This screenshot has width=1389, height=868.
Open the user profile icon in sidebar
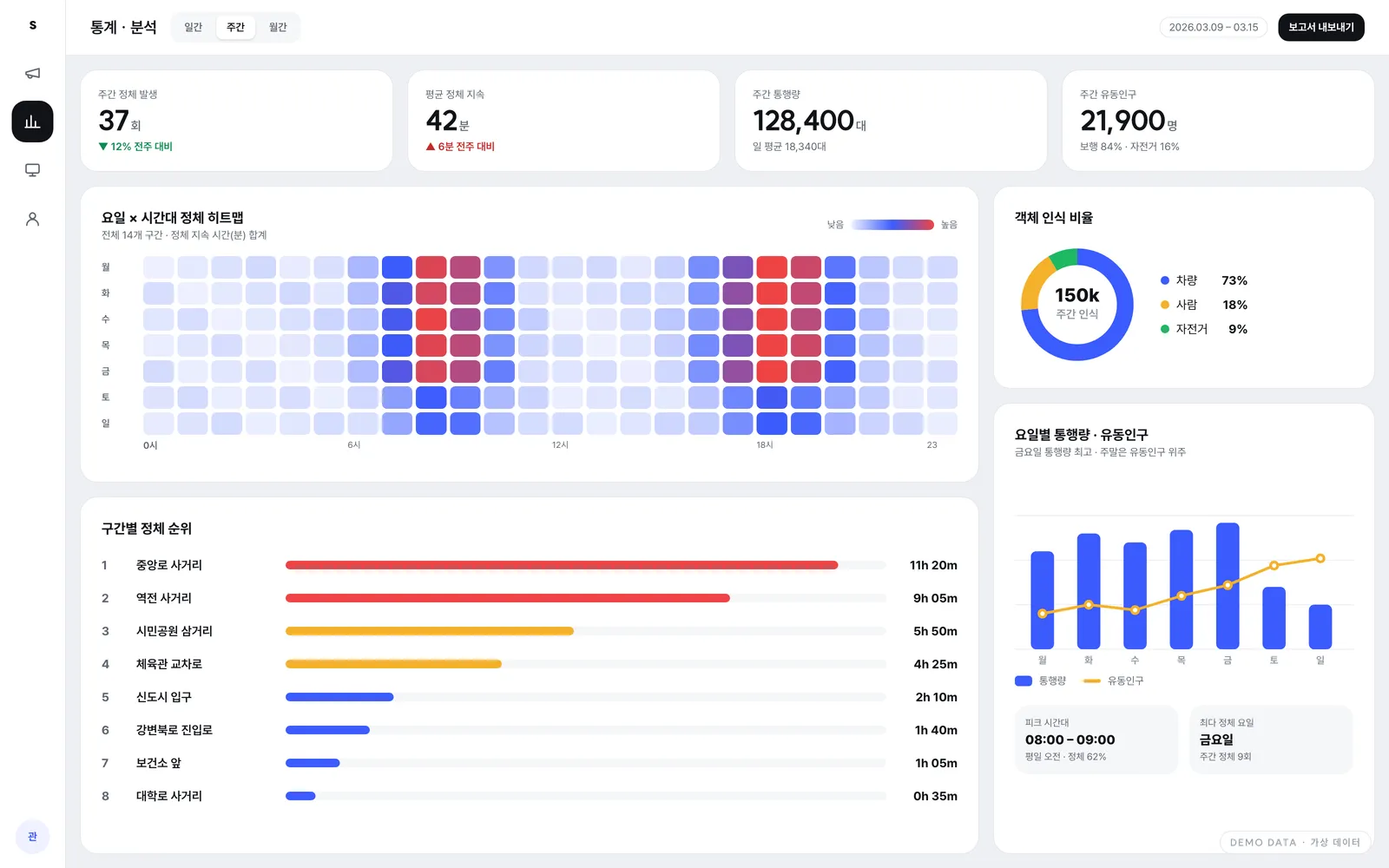[32, 219]
